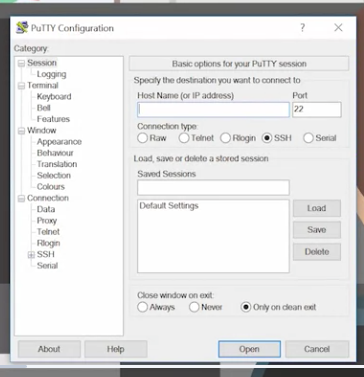The image size is (364, 377).
Task: Click the Save session button
Action: [x=317, y=230]
